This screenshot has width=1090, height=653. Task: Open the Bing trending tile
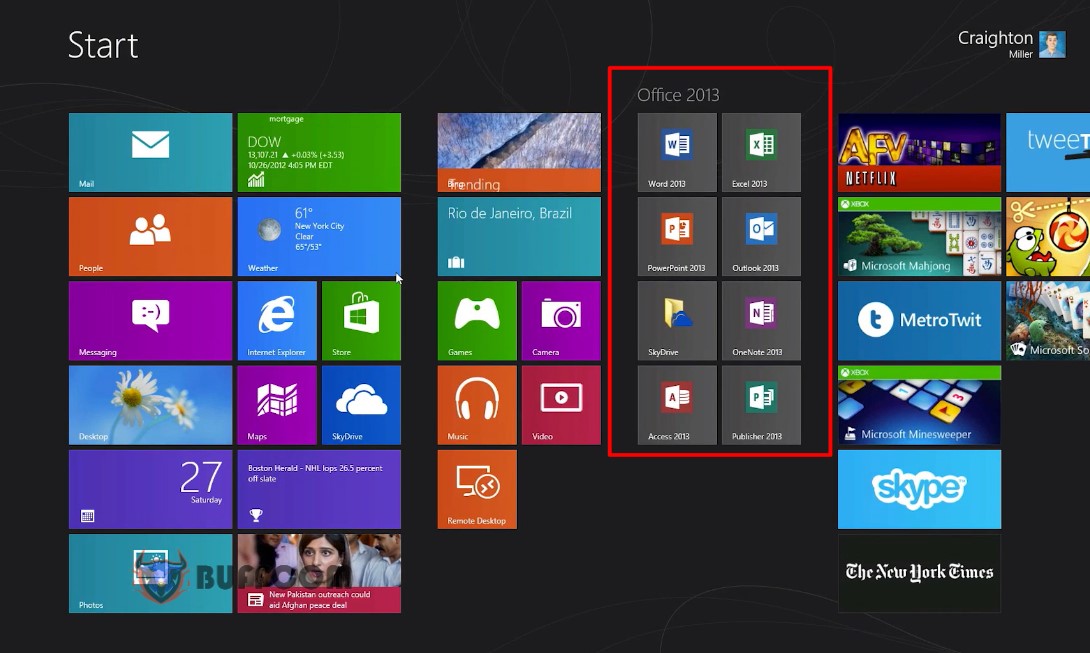tap(519, 152)
